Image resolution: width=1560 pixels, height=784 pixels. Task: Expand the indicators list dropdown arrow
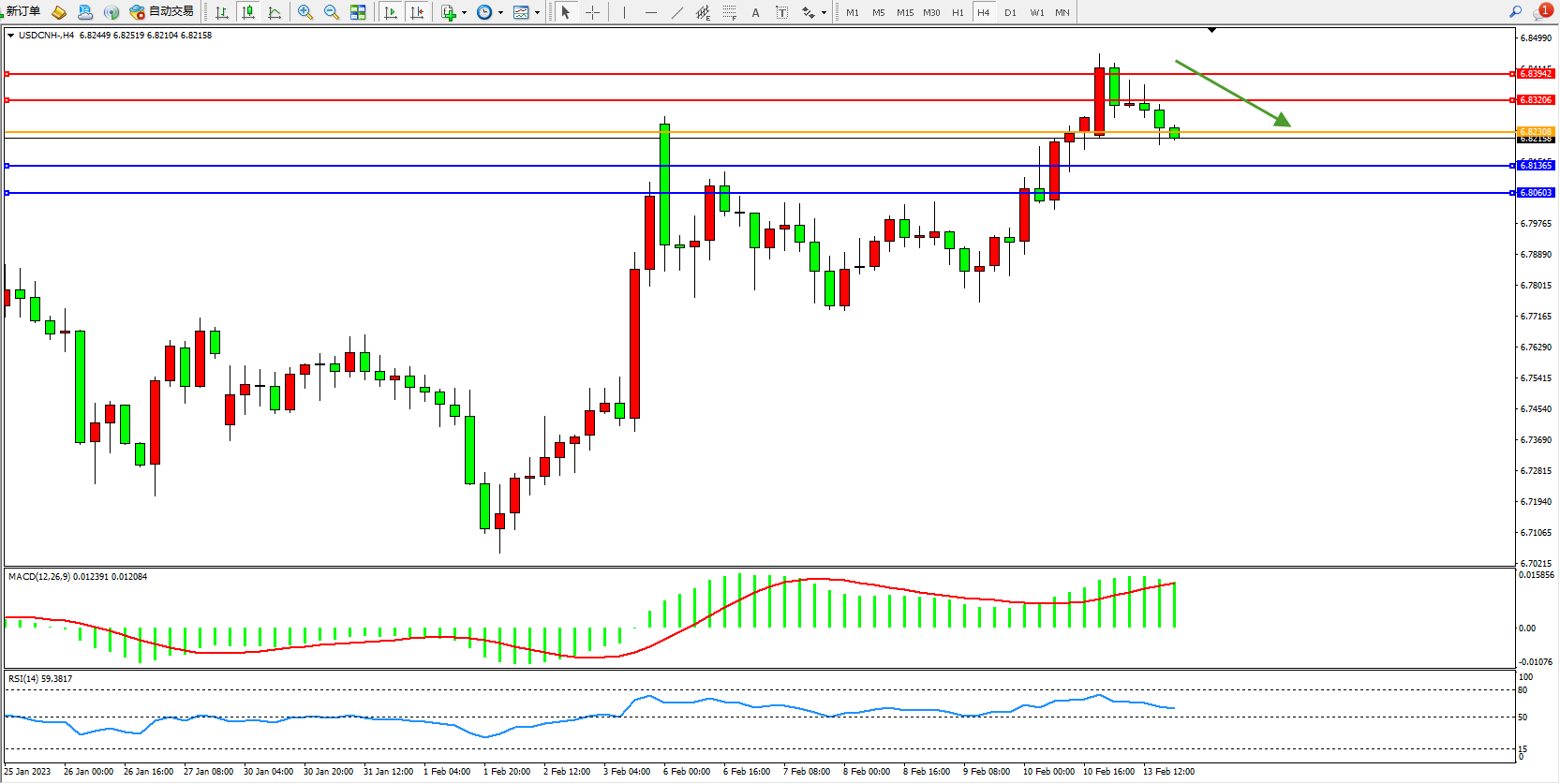click(x=464, y=13)
